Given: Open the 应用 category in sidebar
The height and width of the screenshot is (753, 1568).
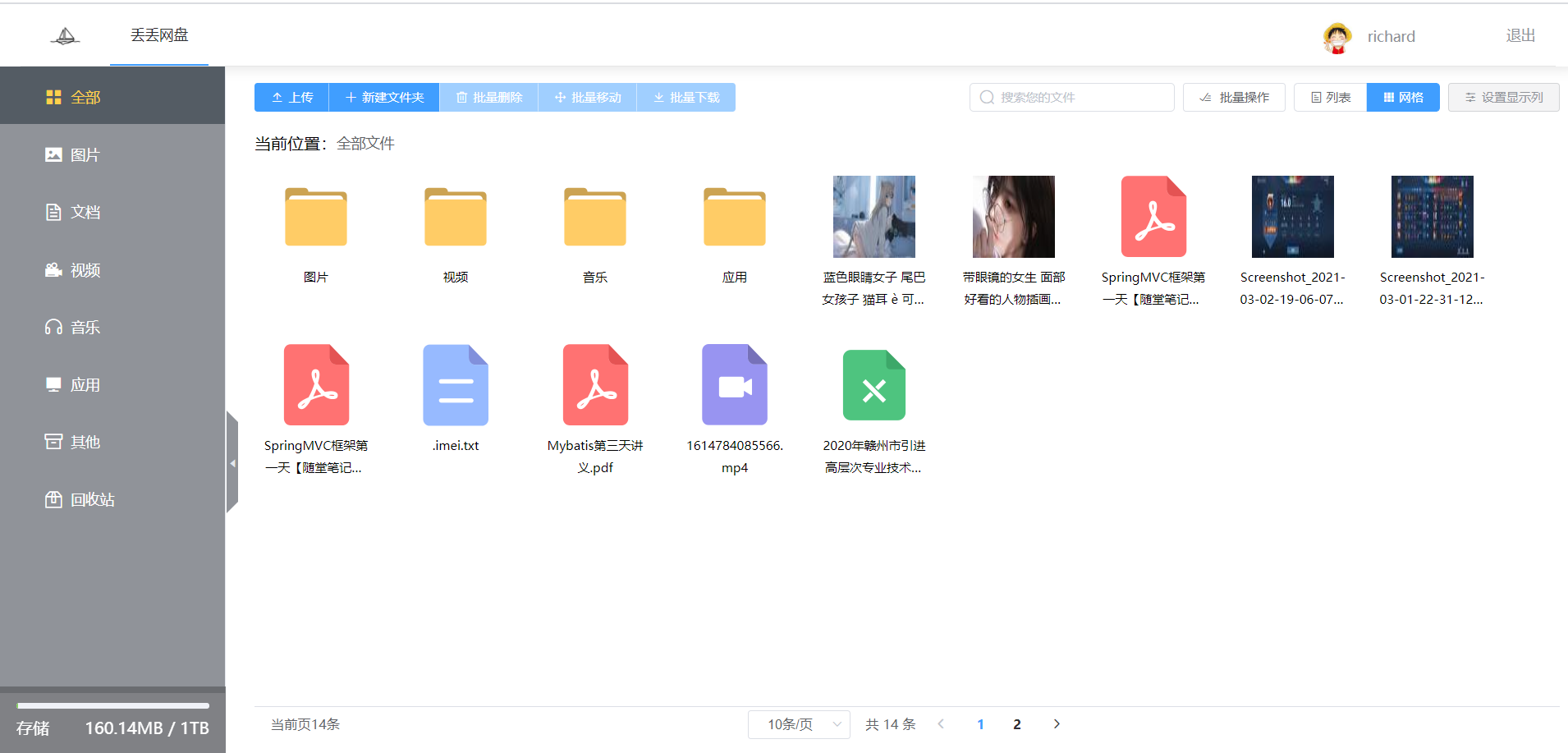Looking at the screenshot, I should [x=112, y=384].
